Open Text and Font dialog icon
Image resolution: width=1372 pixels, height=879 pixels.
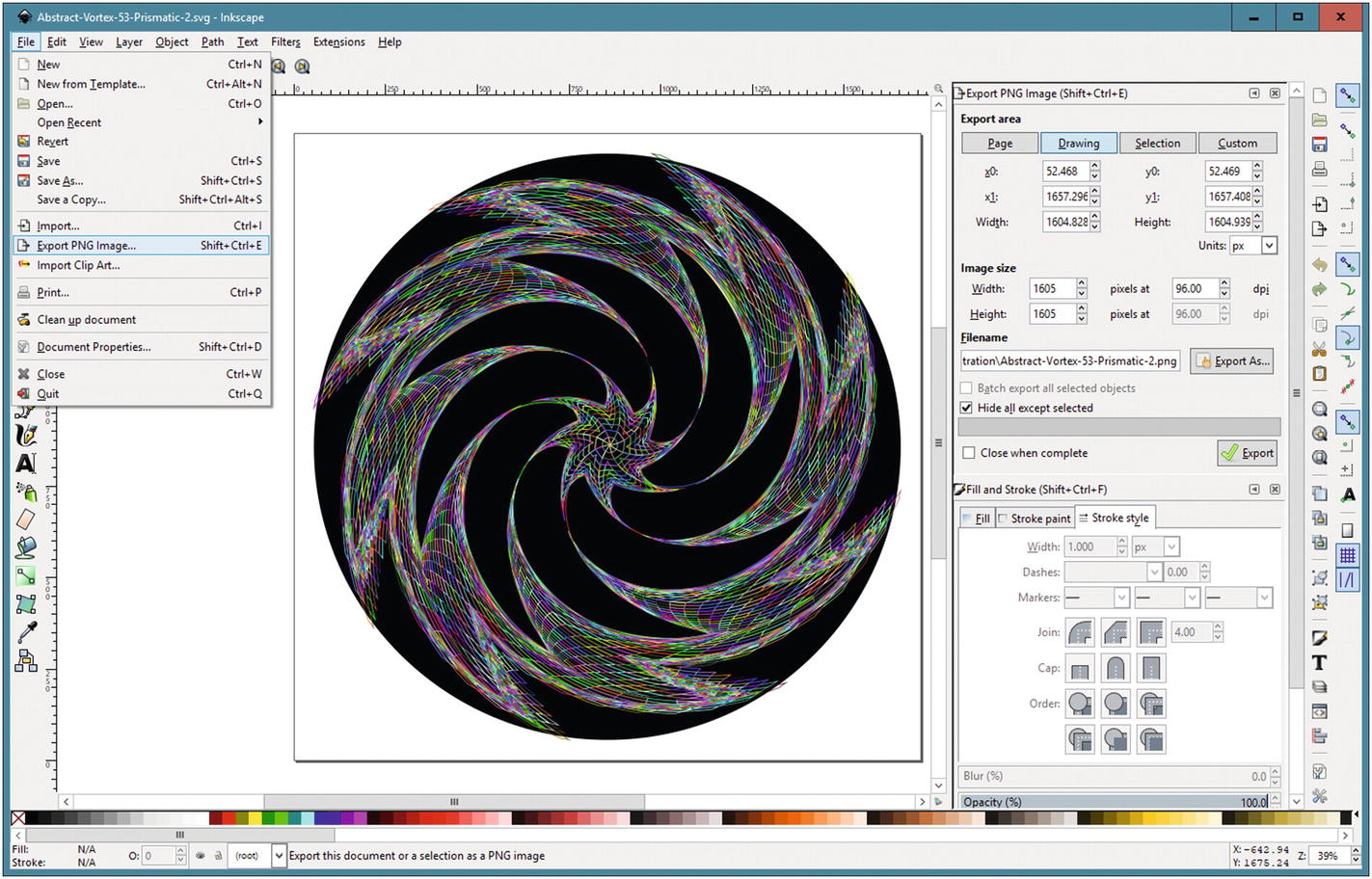point(1320,663)
